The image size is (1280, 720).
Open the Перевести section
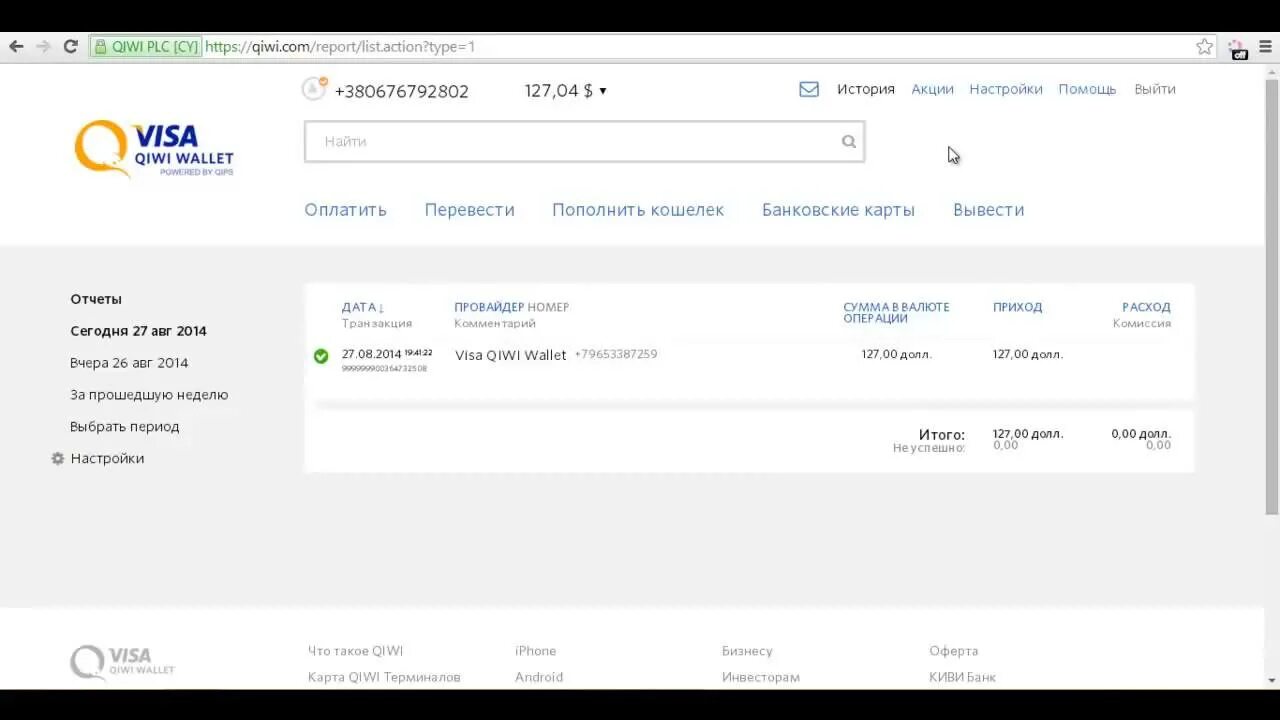[469, 210]
